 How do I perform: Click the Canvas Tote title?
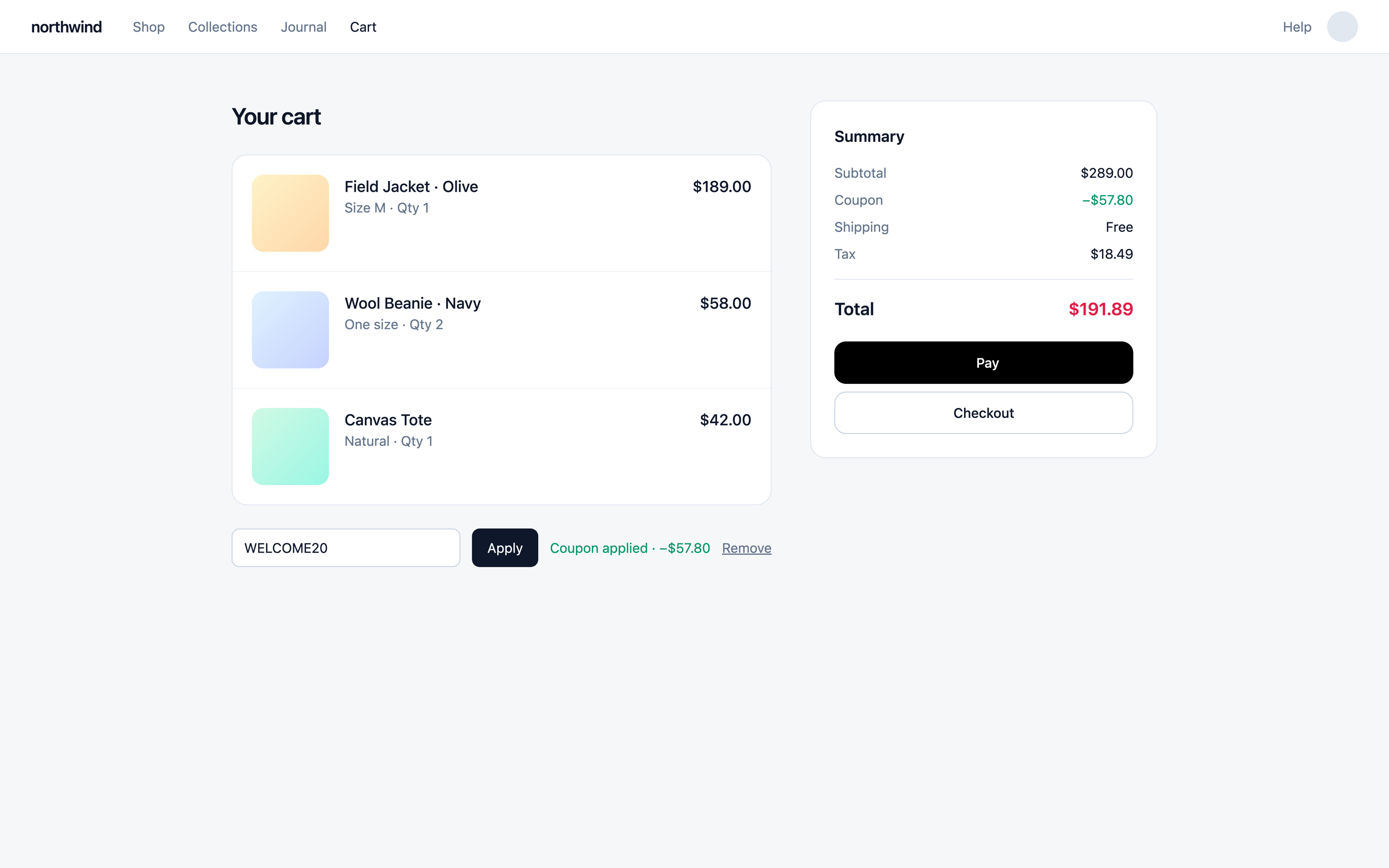coord(388,420)
